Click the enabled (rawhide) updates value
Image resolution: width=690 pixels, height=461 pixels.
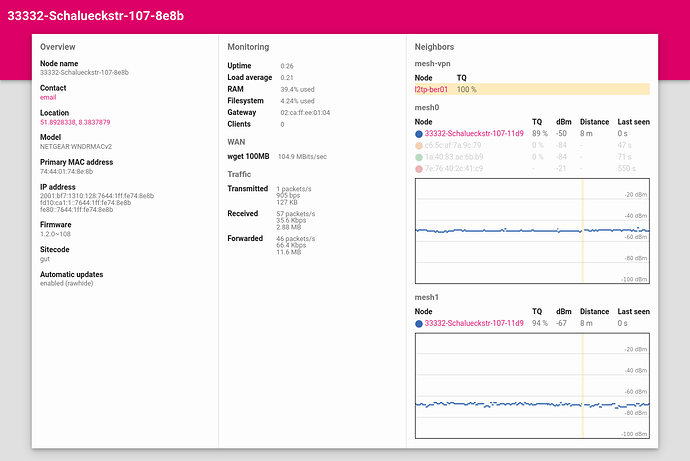(66, 283)
